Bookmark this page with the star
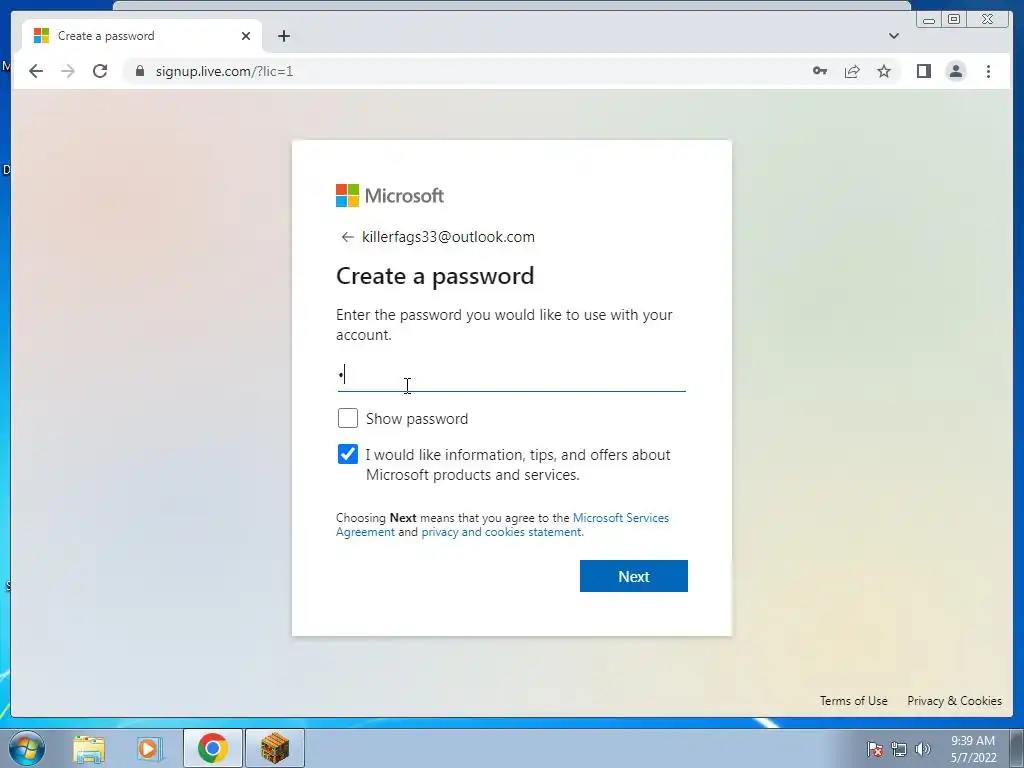 [884, 71]
